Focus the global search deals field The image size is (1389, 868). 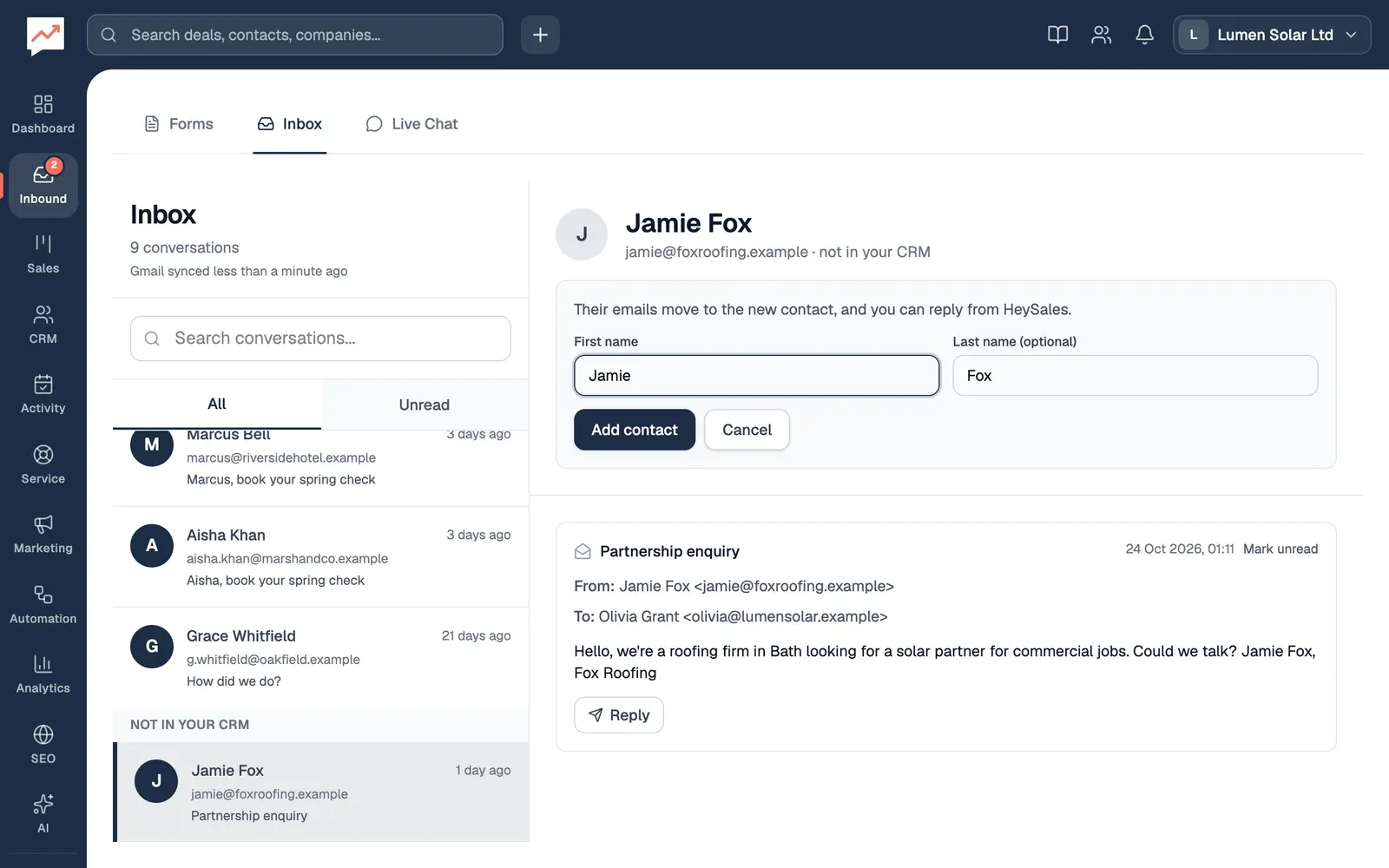click(x=295, y=35)
